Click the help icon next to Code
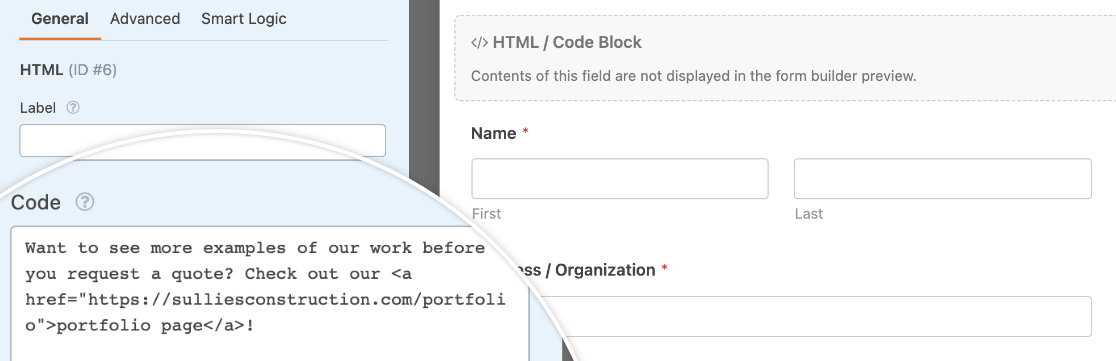 coord(85,202)
